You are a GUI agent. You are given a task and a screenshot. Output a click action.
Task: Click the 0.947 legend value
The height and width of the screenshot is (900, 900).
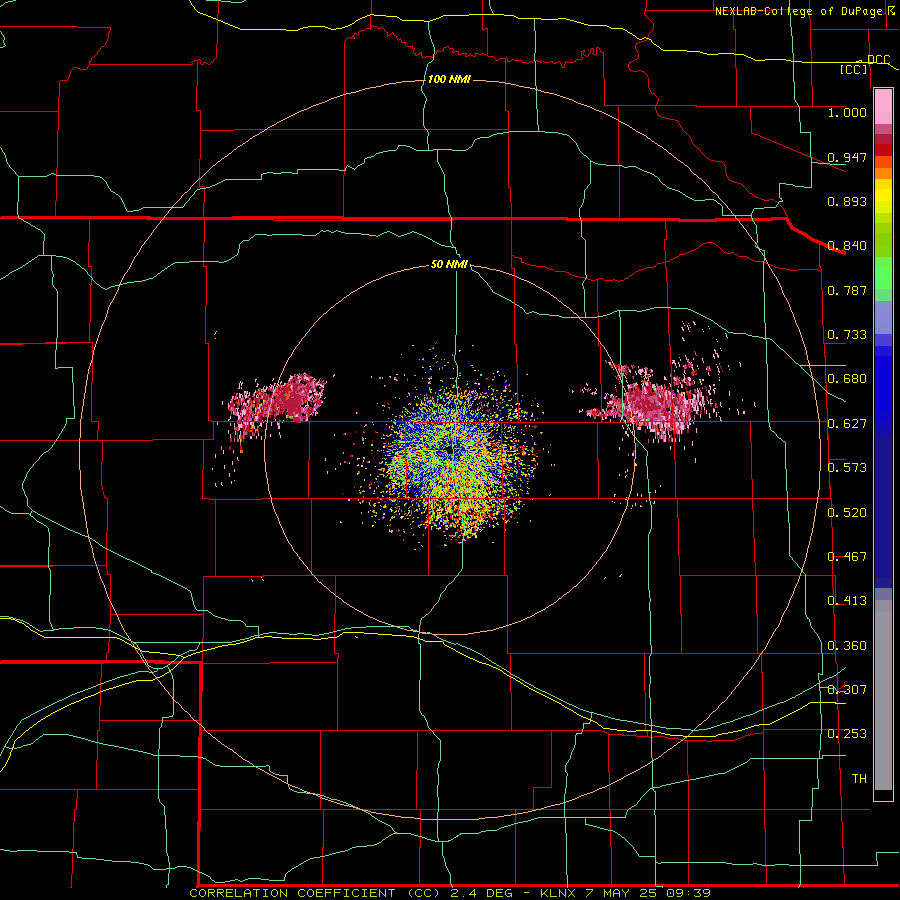click(x=847, y=157)
